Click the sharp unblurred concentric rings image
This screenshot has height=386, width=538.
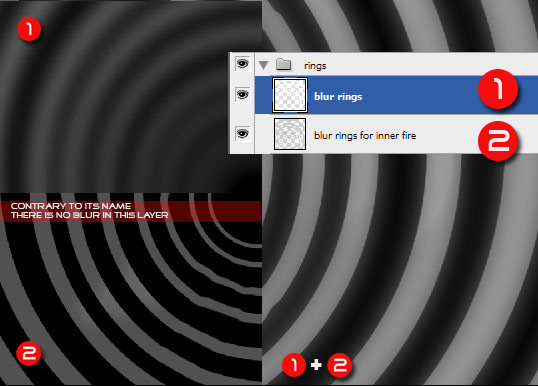pyautogui.click(x=130, y=289)
